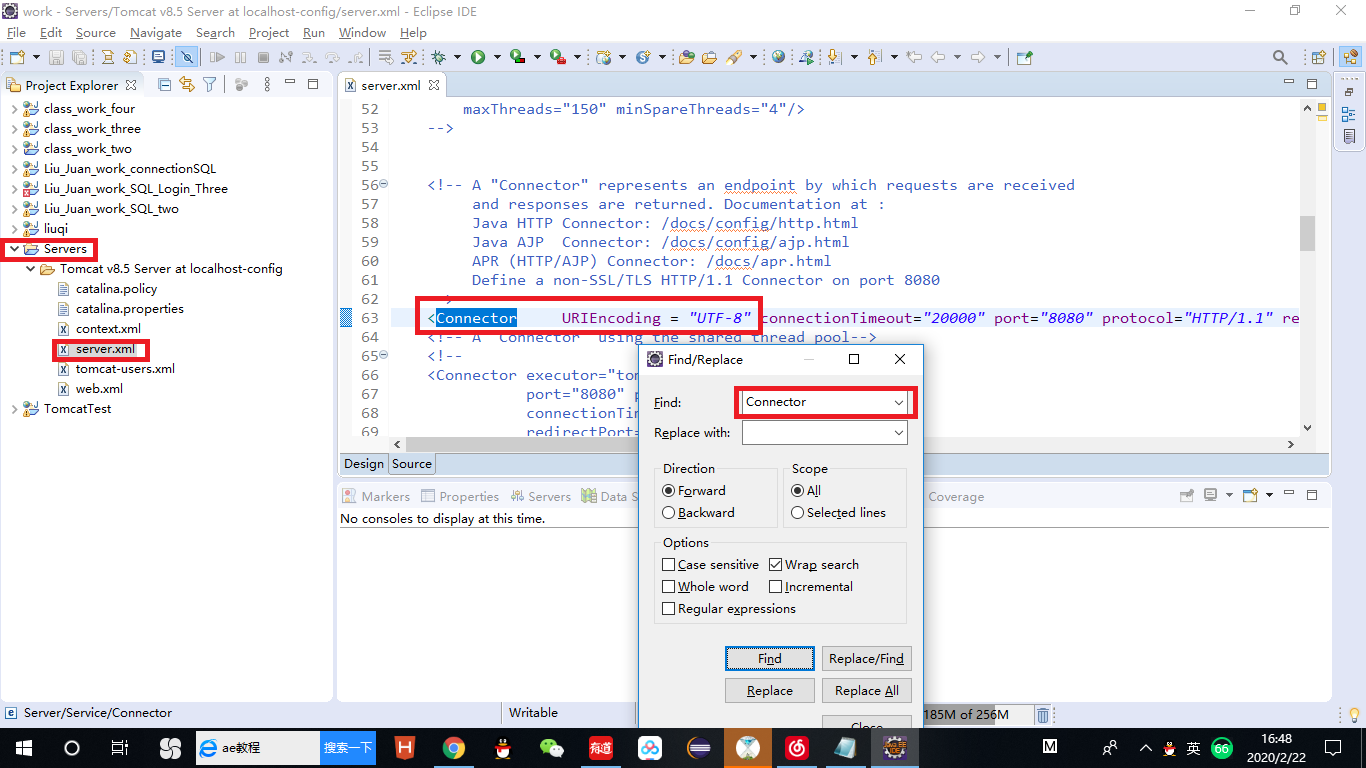The image size is (1366, 768).
Task: Click the editor horizontal scrollbar
Action: point(846,444)
